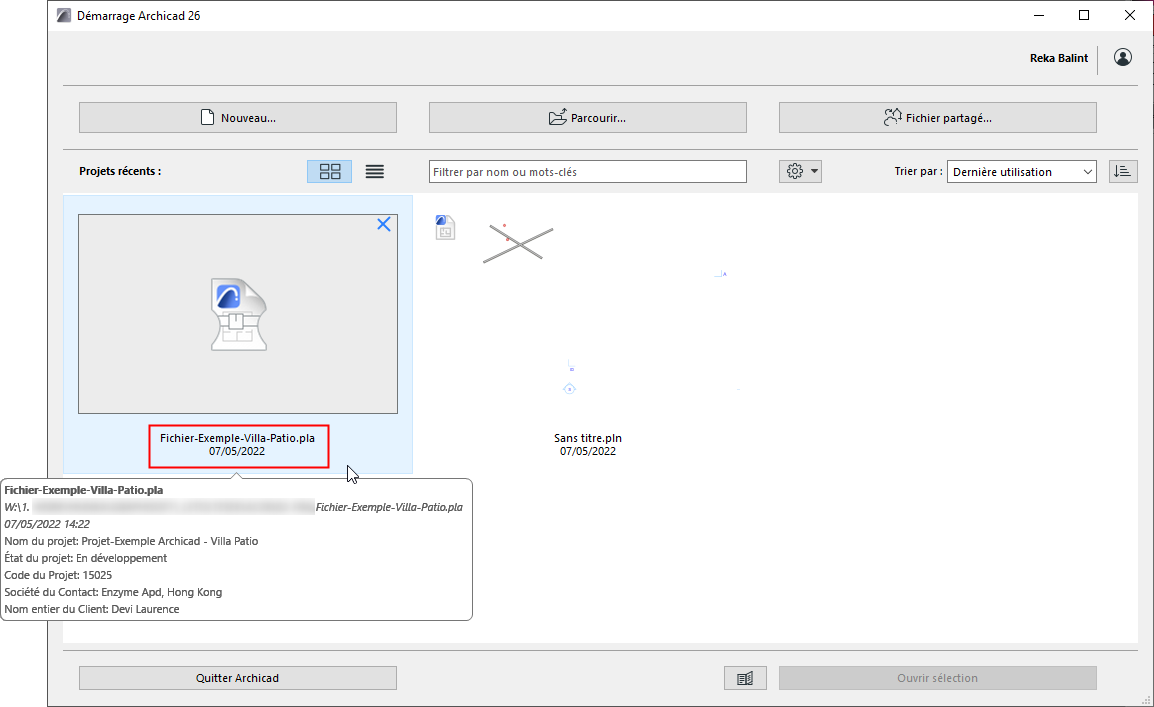
Task: Maximize the Démarrage Archicad 26 window
Action: click(x=1083, y=15)
